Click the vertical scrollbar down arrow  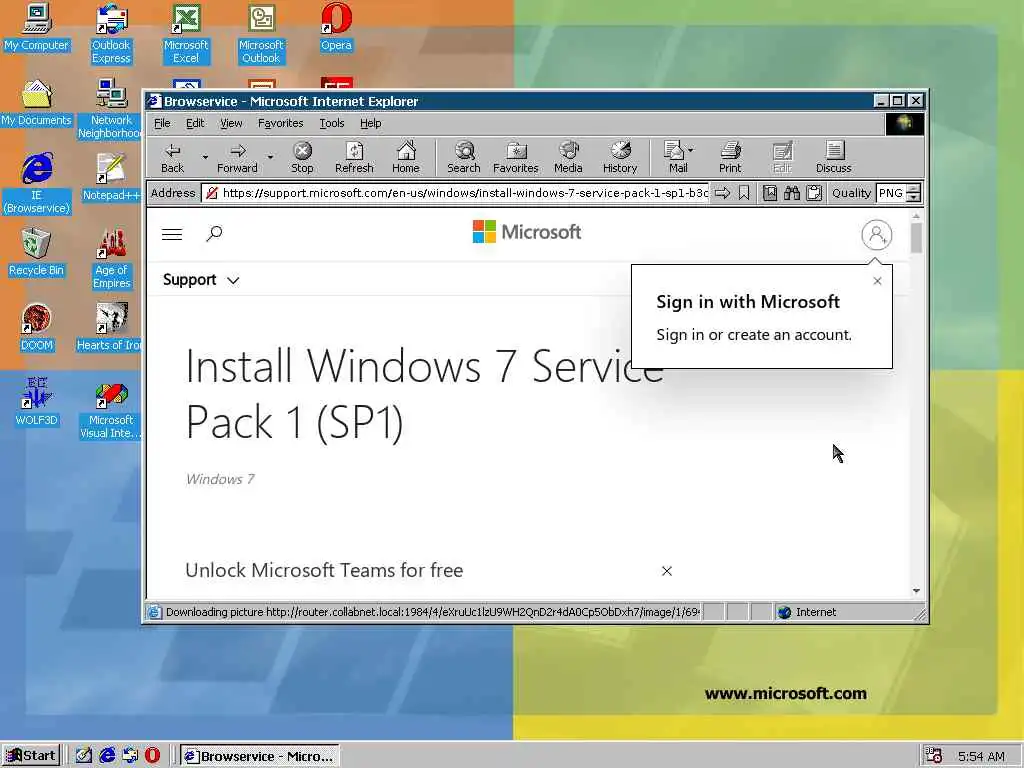coord(916,590)
